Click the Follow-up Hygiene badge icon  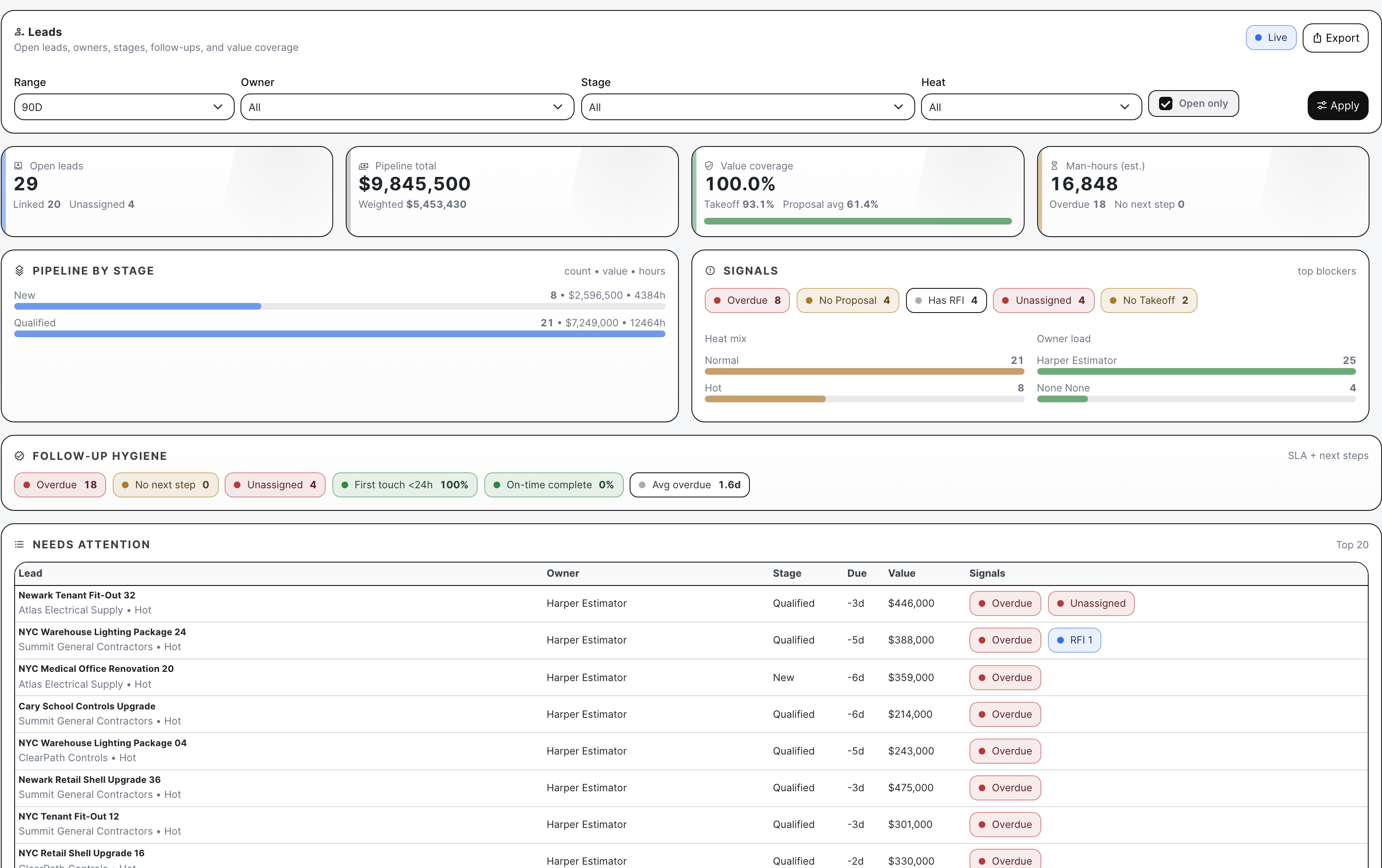click(x=20, y=456)
